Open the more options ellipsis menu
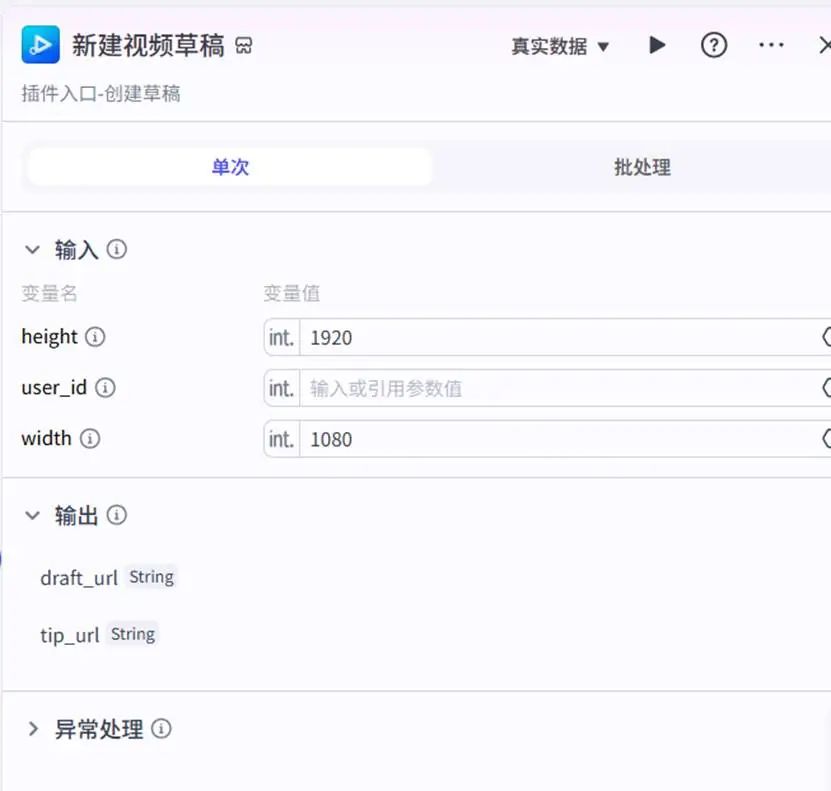Screen dimensions: 831x791 point(771,45)
